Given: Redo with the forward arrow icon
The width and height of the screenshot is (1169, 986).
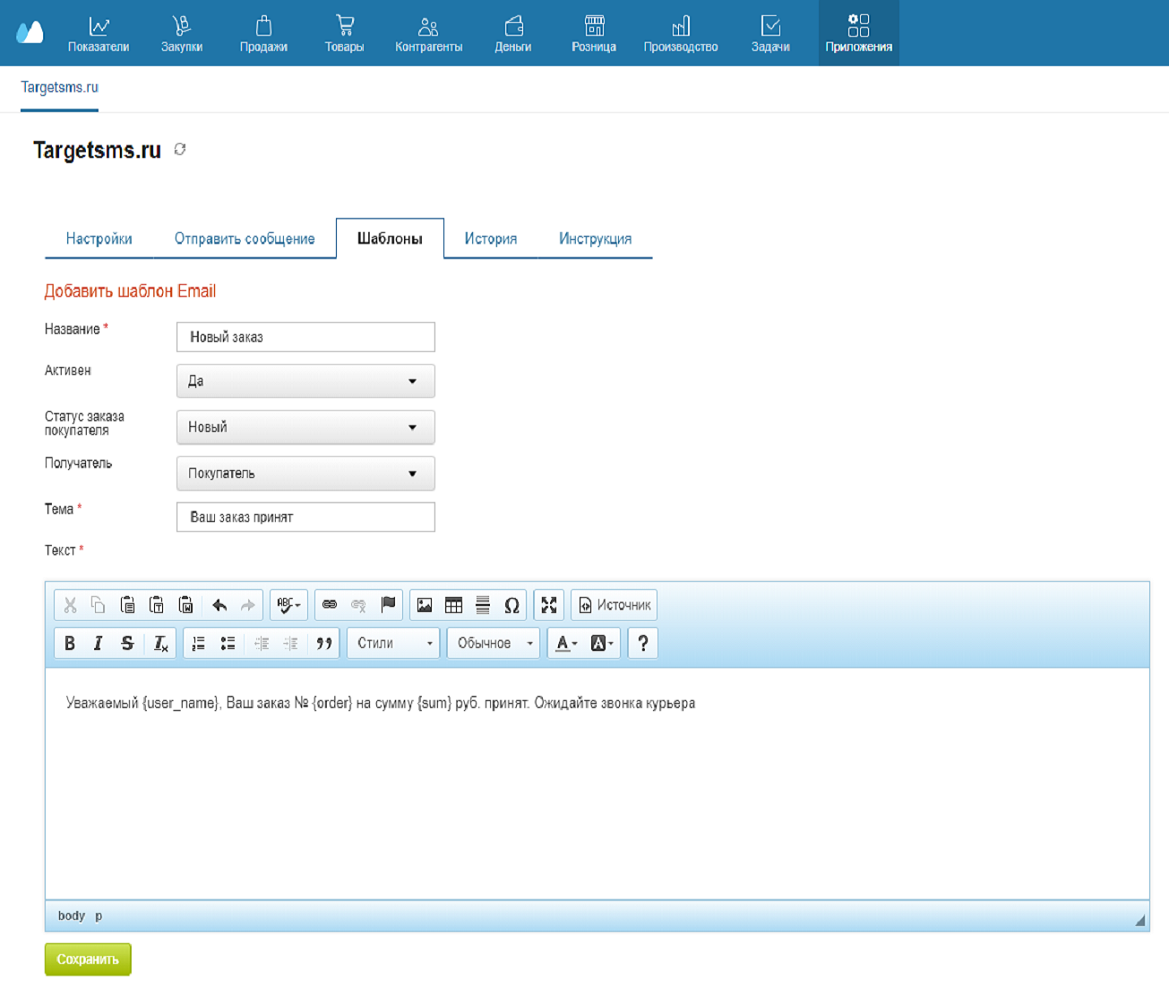Looking at the screenshot, I should (248, 604).
